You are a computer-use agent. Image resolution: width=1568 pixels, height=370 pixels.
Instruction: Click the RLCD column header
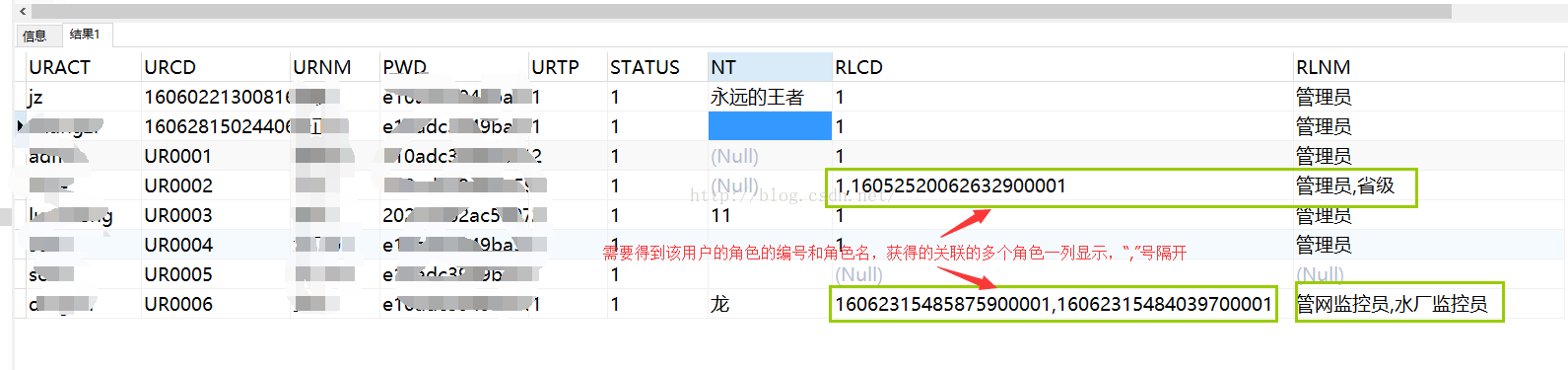click(1062, 67)
